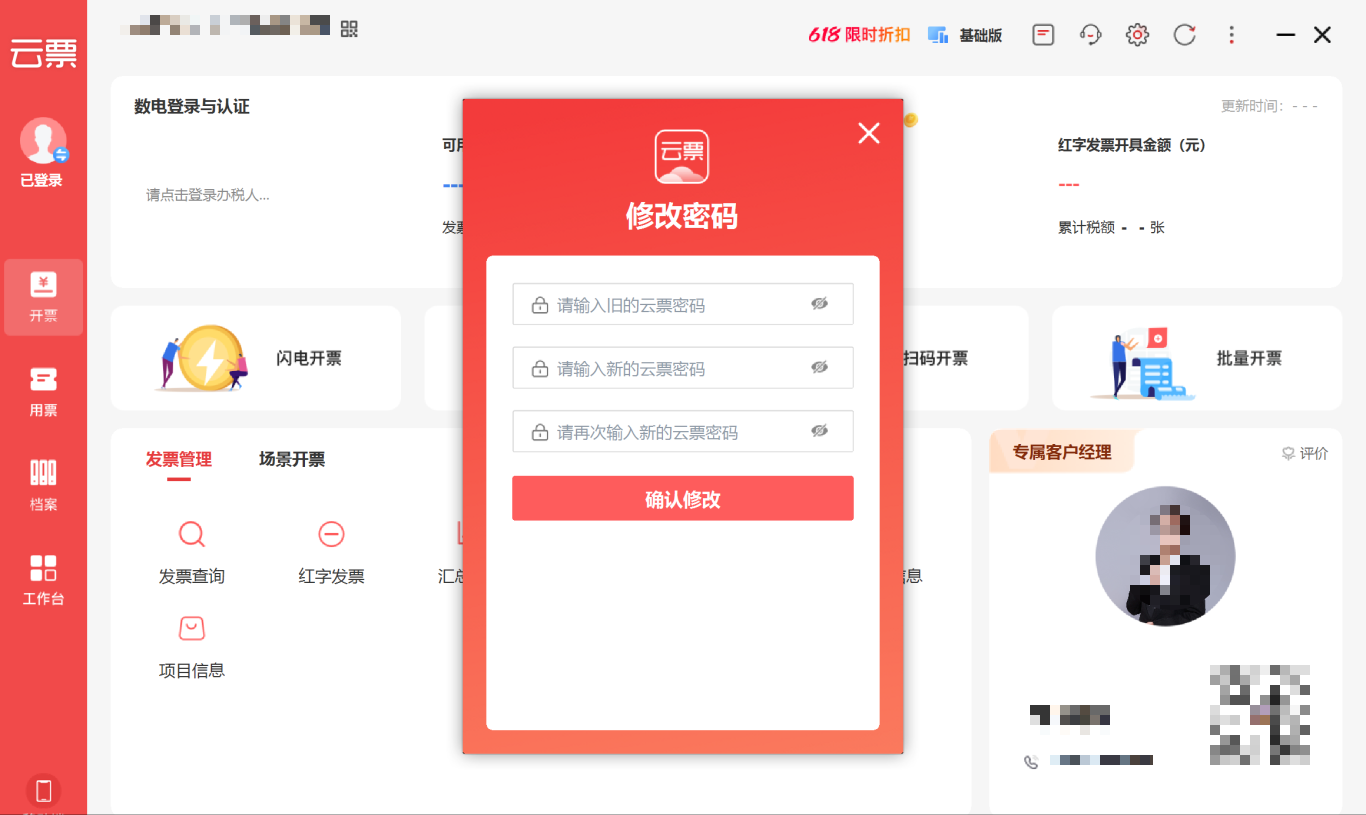Click the 云票 logo in sidebar
Image resolution: width=1366 pixels, height=815 pixels.
tap(43, 53)
